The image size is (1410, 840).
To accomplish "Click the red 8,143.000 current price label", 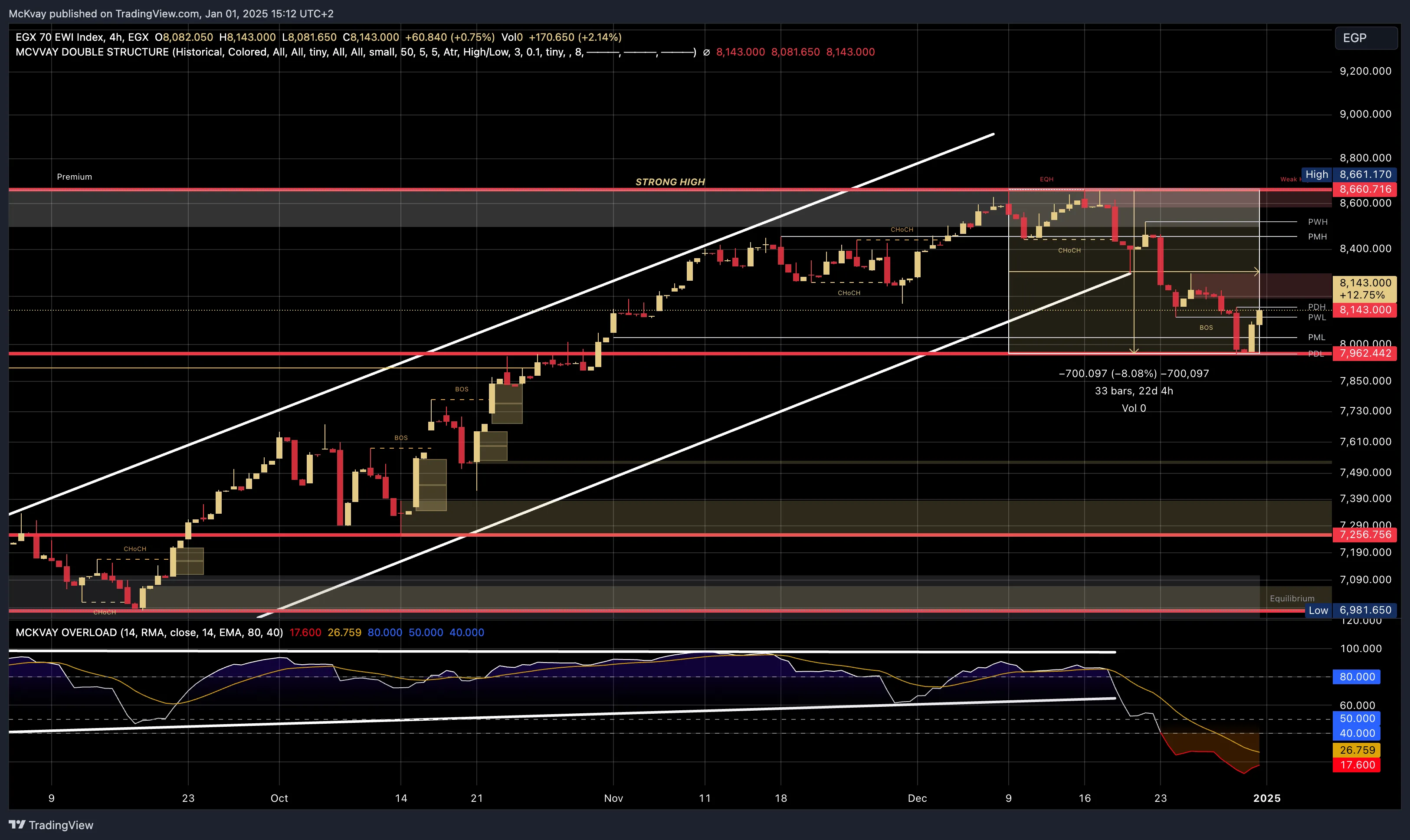I will 1365,310.
